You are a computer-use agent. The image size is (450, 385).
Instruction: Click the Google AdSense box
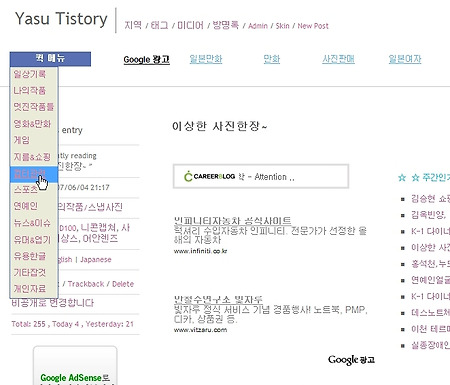[75, 366]
